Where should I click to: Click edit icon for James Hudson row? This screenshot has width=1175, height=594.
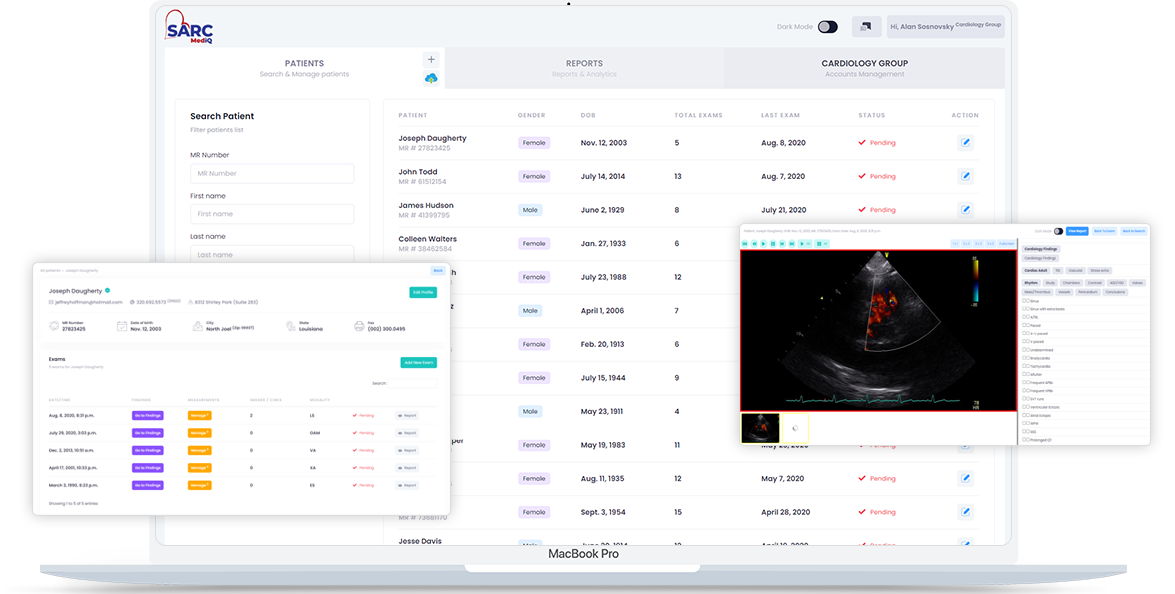click(x=965, y=210)
